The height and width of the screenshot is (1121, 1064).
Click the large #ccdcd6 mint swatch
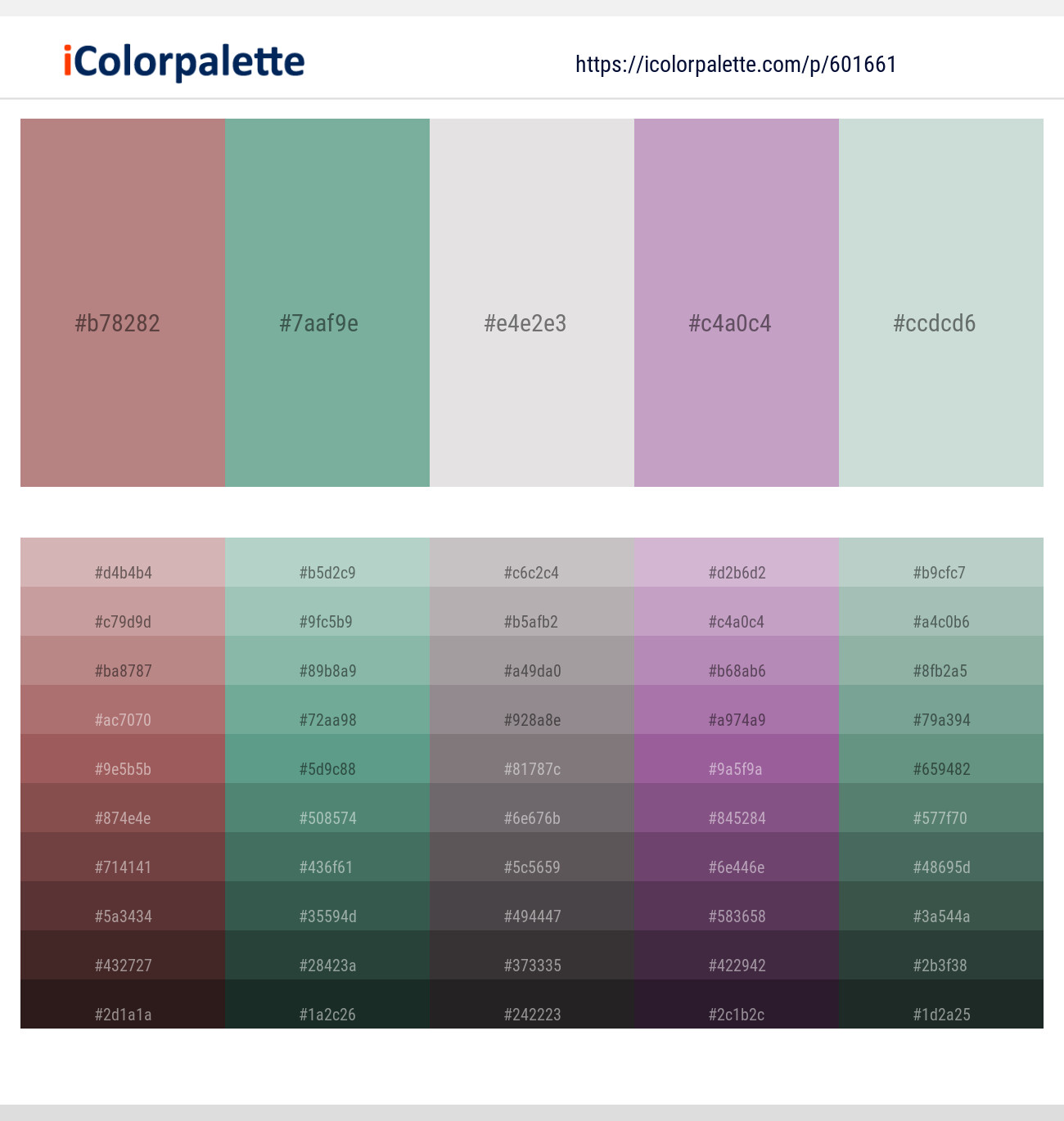[941, 303]
